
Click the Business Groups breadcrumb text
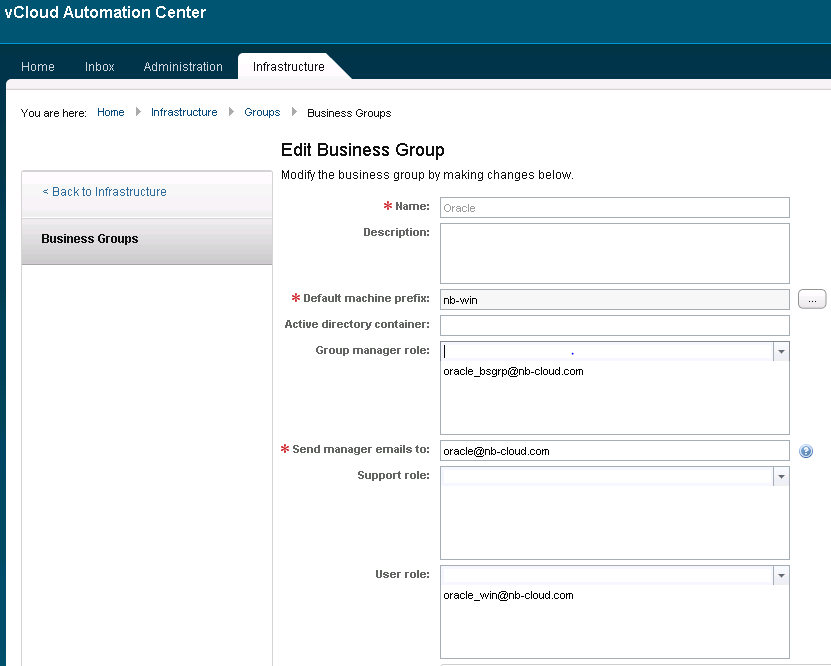[349, 113]
